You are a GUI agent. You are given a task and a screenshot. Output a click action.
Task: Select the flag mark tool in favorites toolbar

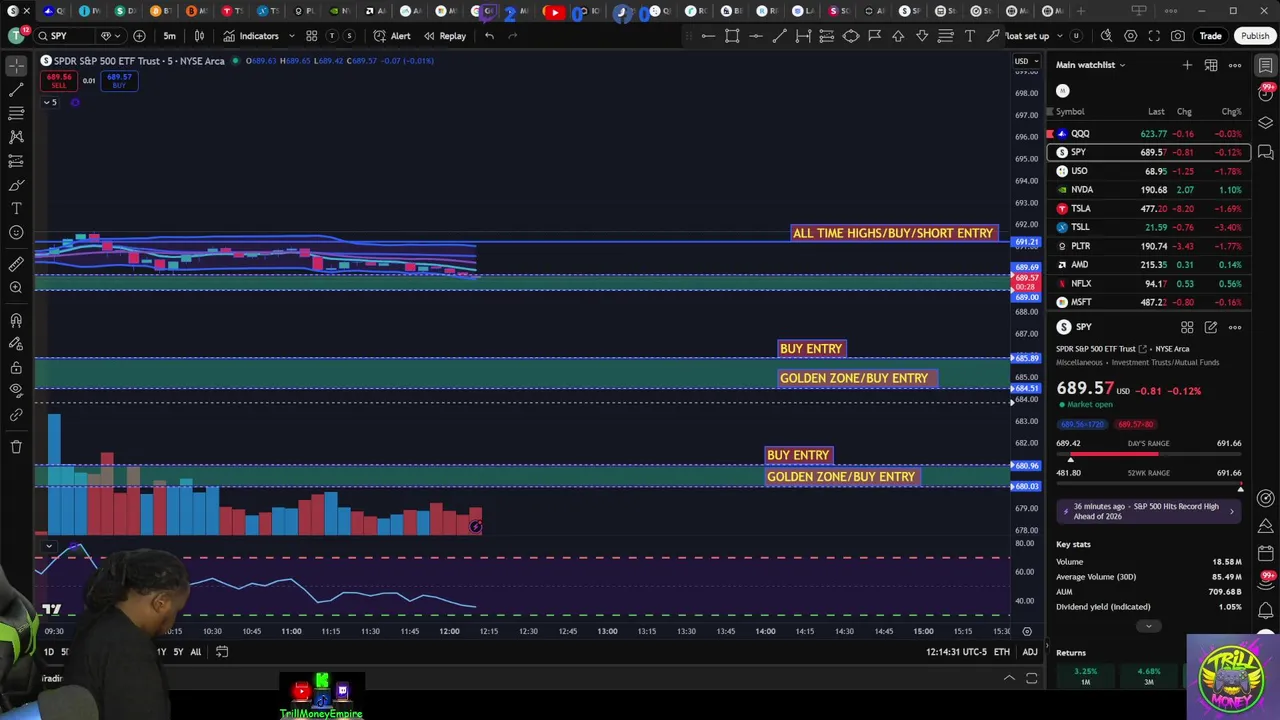click(874, 36)
